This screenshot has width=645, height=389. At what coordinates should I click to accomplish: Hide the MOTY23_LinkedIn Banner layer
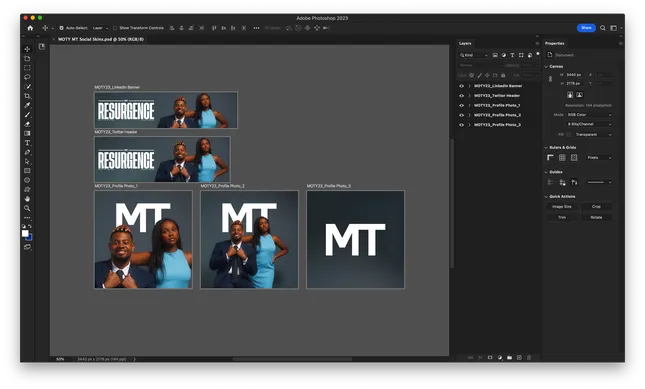pyautogui.click(x=461, y=86)
